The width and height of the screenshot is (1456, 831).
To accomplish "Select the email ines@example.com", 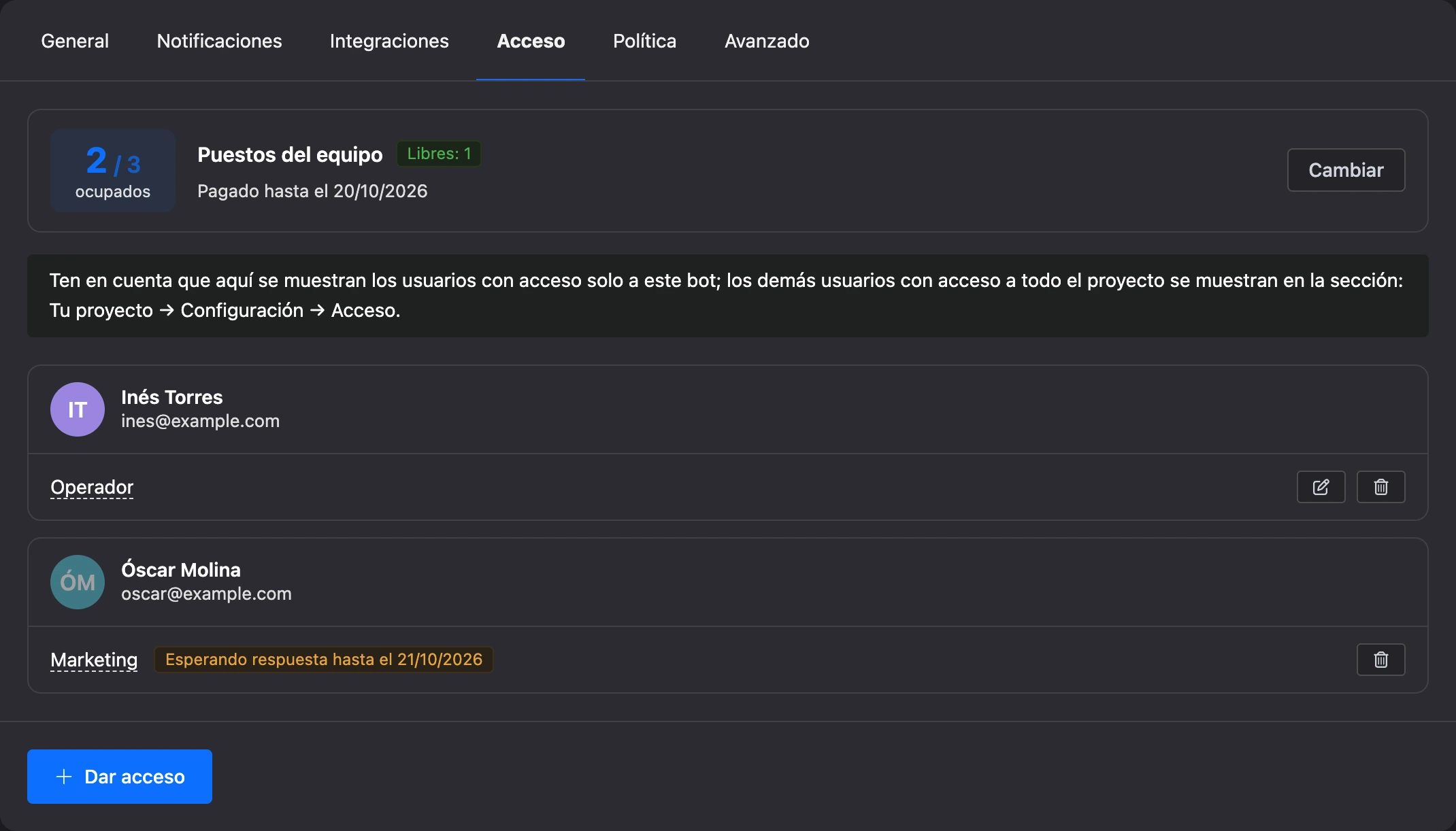I will pos(200,421).
